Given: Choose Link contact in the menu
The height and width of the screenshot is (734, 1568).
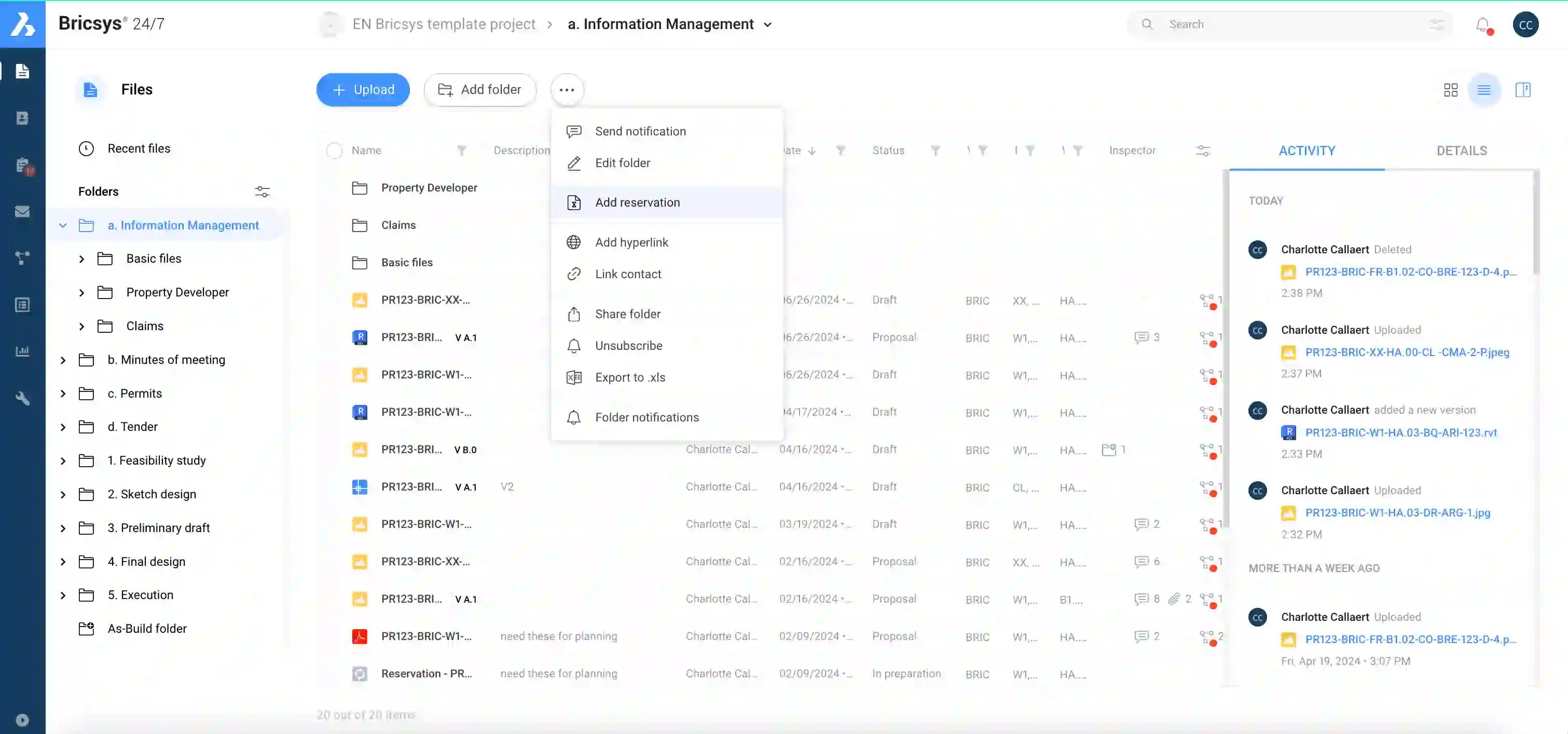Looking at the screenshot, I should coord(667,274).
